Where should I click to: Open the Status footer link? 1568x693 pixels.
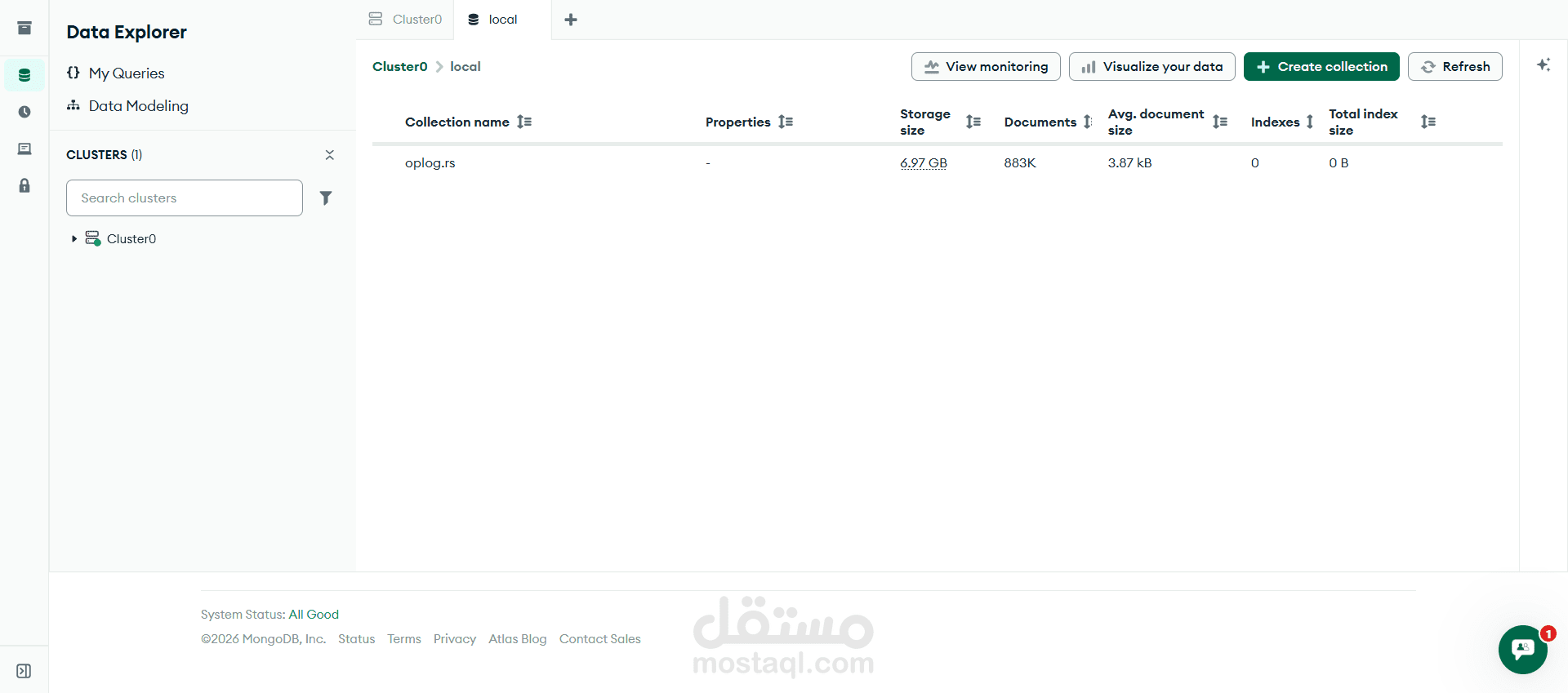pyautogui.click(x=357, y=639)
